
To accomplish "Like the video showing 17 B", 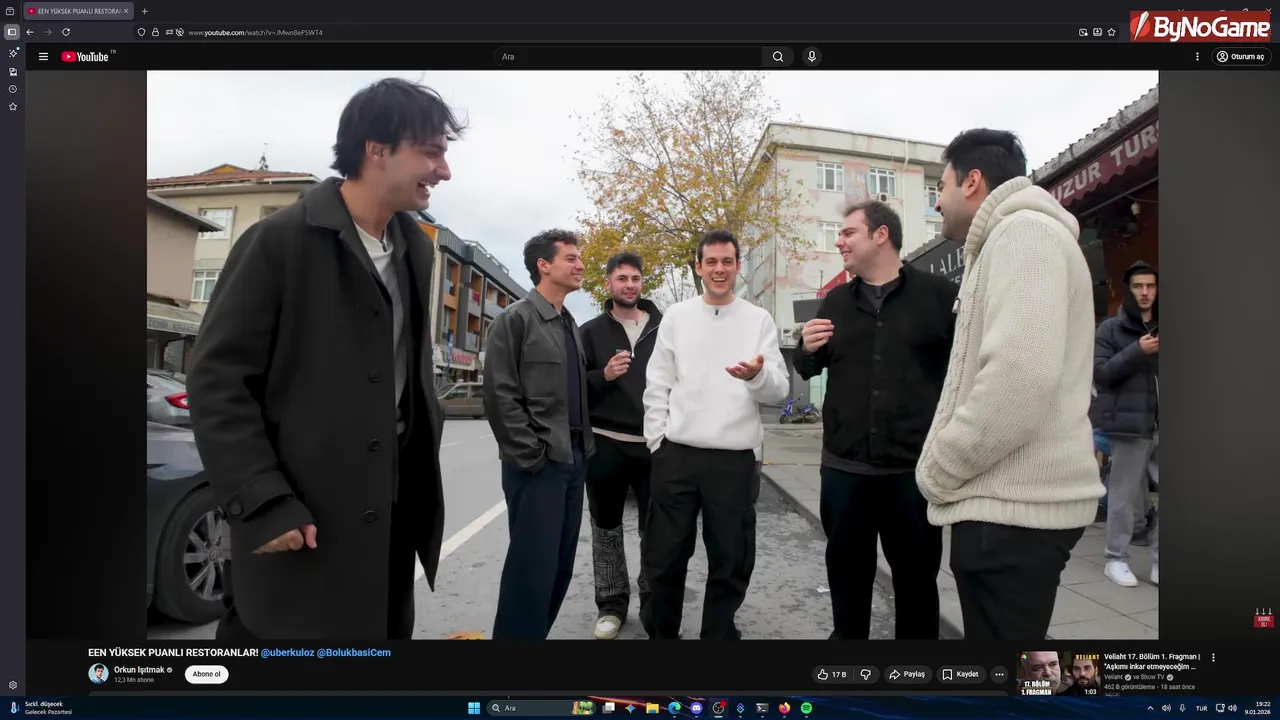I will click(831, 674).
